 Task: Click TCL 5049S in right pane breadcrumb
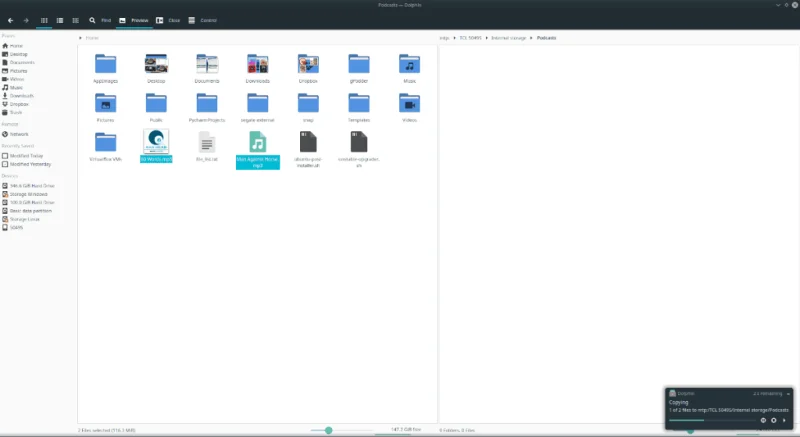coord(470,38)
